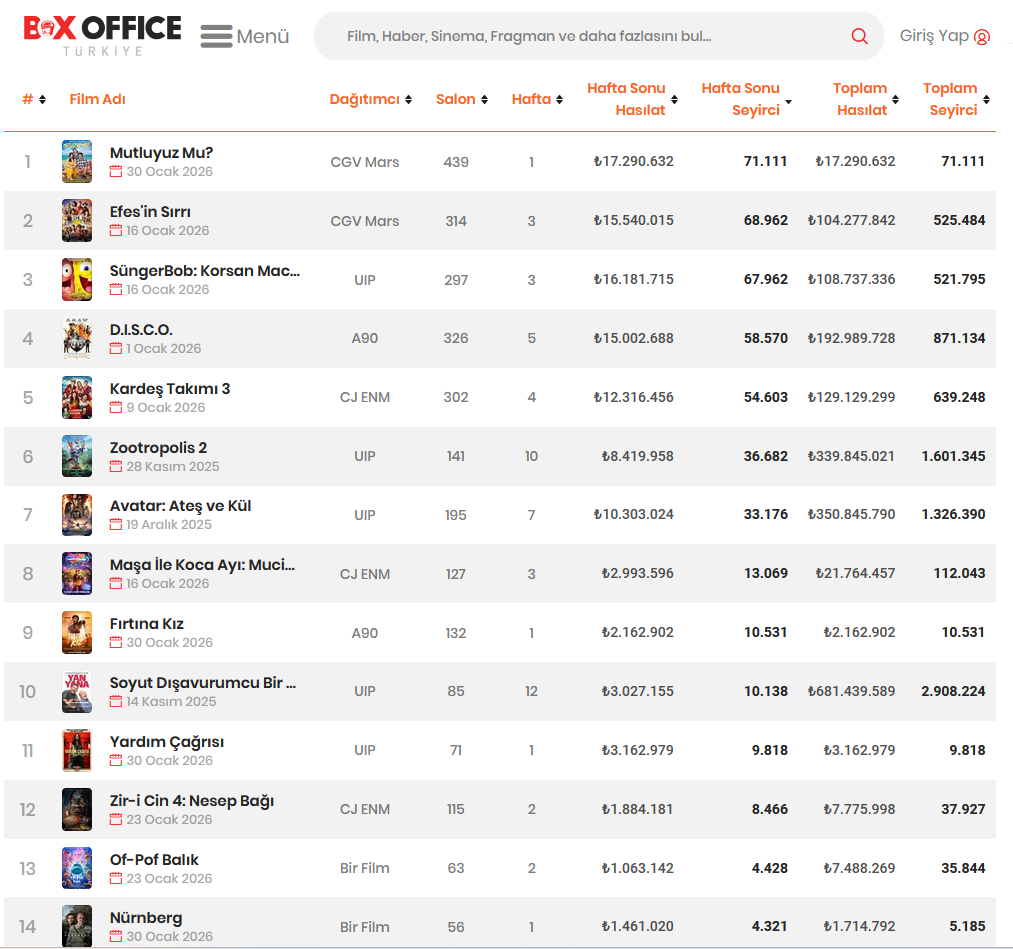Sort by Toplam Seyirci column
Viewport: 1013px width, 949px height.
(956, 99)
